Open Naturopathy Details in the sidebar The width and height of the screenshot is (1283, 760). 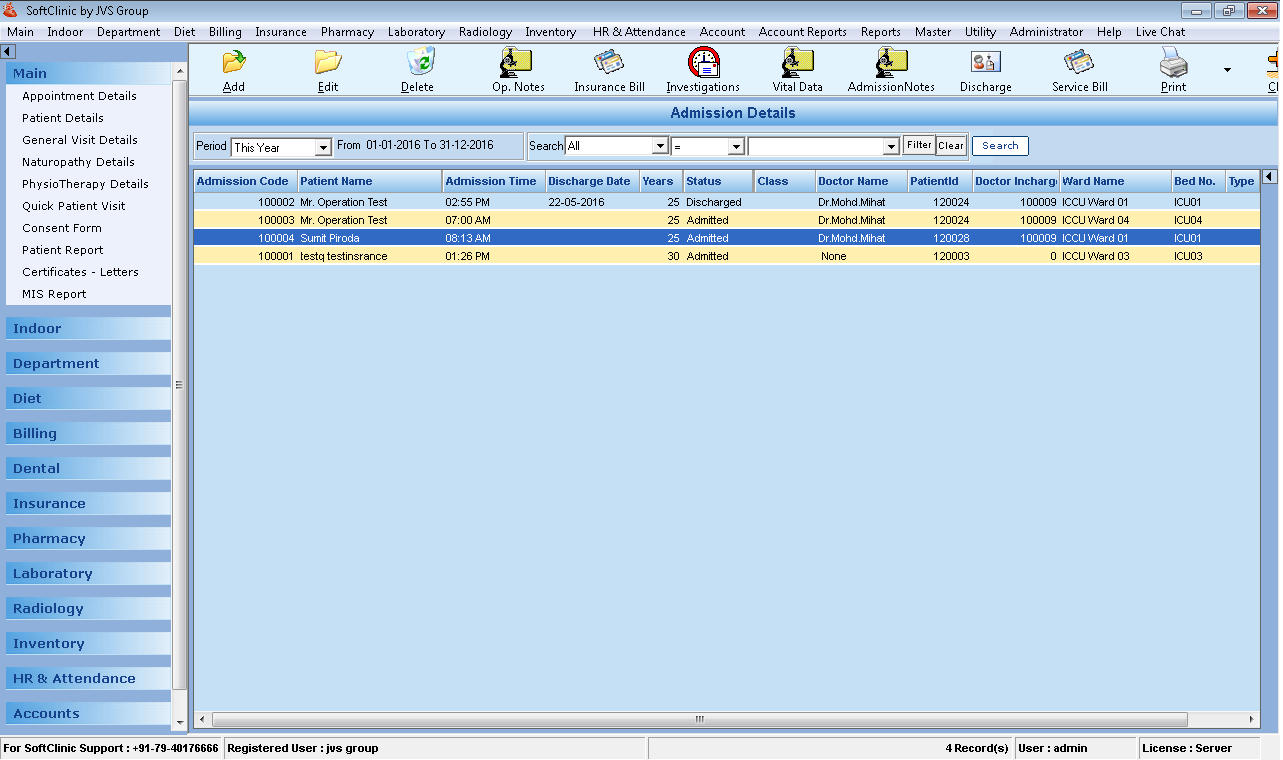click(78, 162)
